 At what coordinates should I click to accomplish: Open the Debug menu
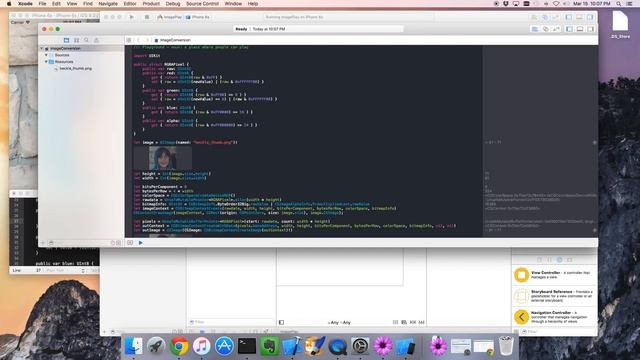click(x=173, y=4)
